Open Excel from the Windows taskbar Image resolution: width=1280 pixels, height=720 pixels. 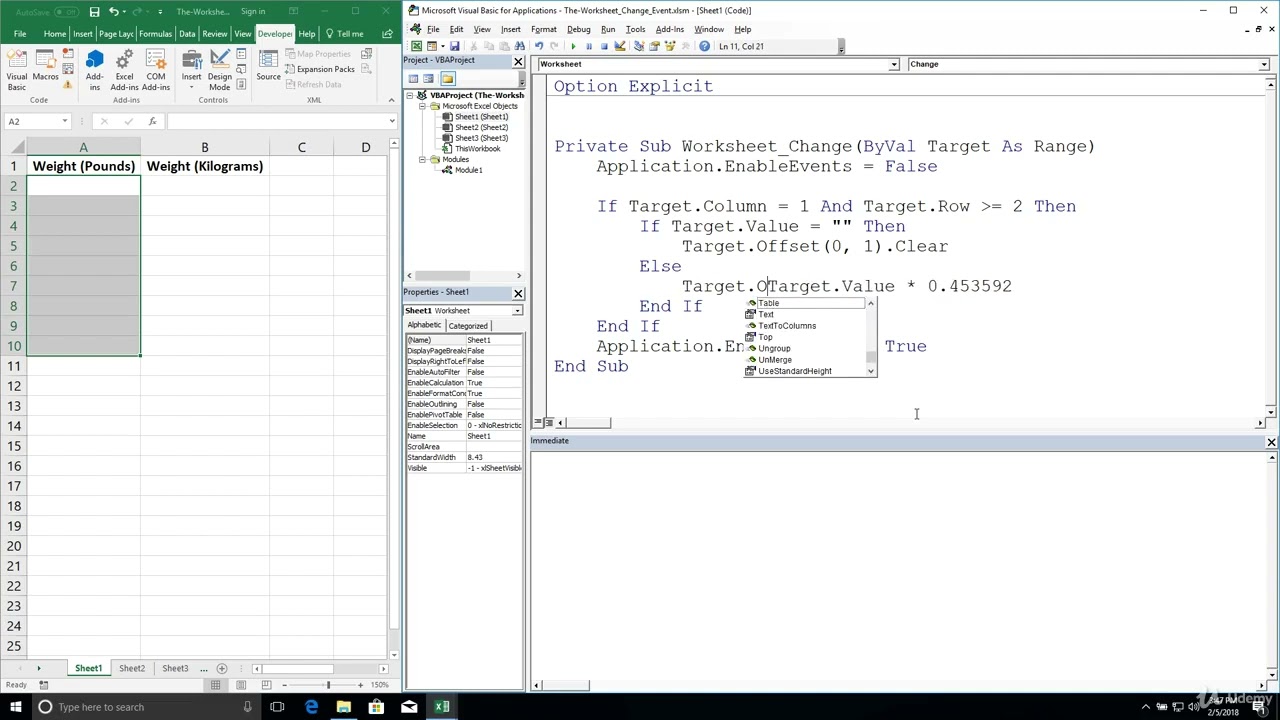click(x=441, y=707)
